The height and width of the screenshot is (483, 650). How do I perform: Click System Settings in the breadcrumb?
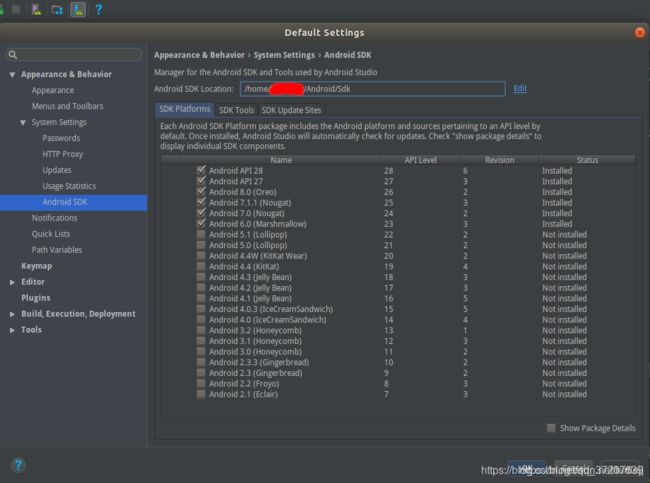coord(284,55)
